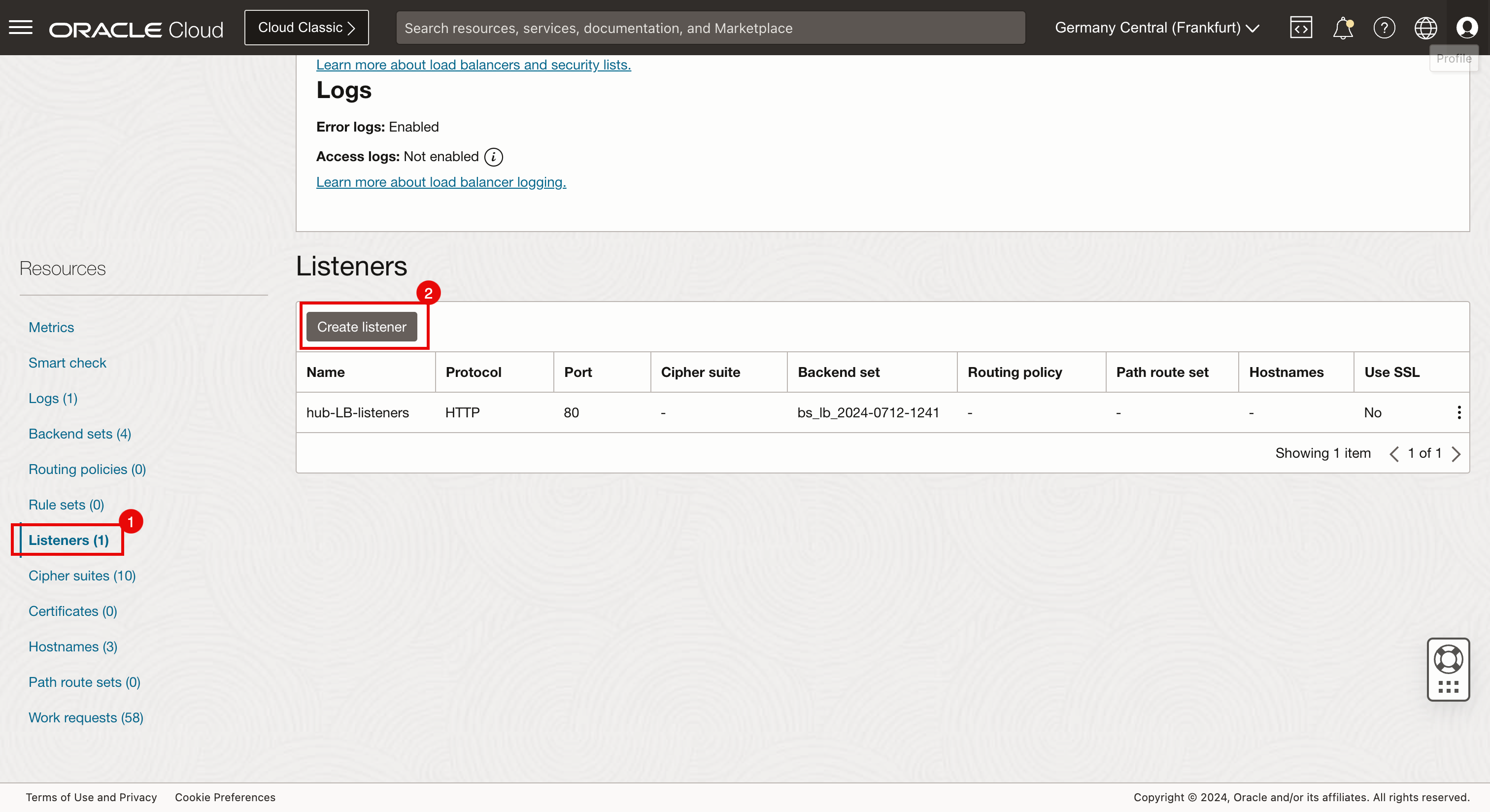Open the help question mark menu
Image resolution: width=1490 pixels, height=812 pixels.
tap(1384, 28)
